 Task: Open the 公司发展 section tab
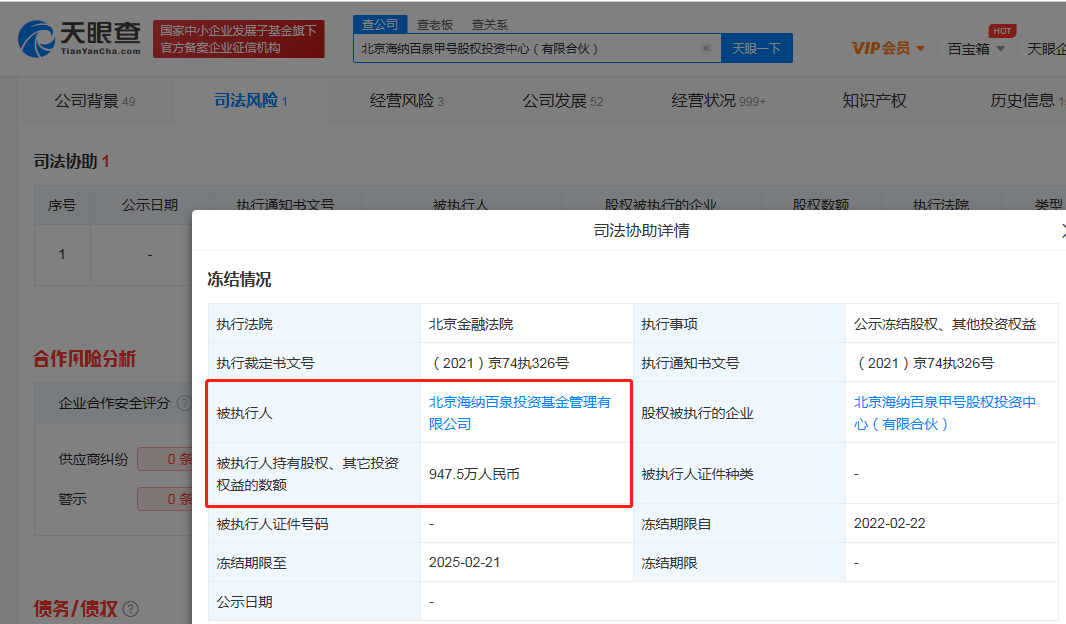click(x=563, y=101)
